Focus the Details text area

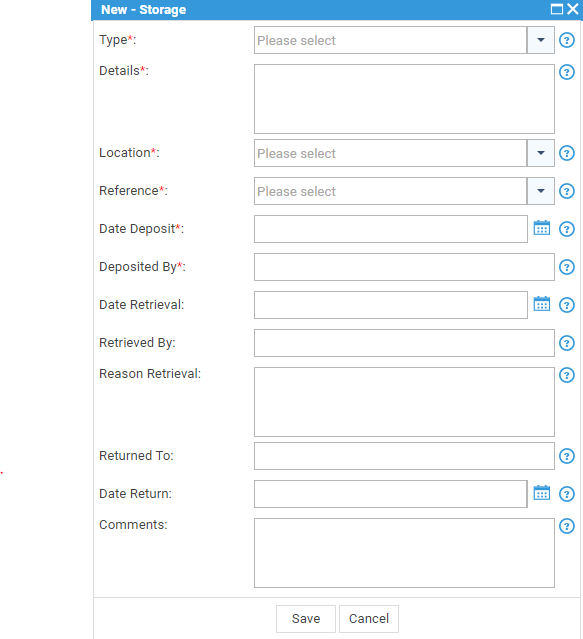(x=404, y=99)
